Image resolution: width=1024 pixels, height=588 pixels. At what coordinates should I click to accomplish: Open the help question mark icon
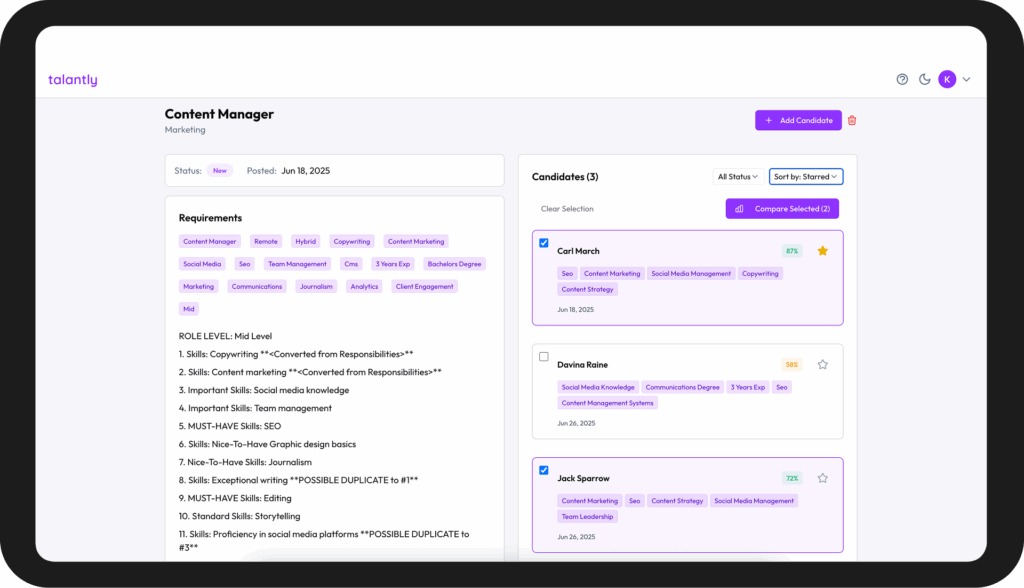902,80
